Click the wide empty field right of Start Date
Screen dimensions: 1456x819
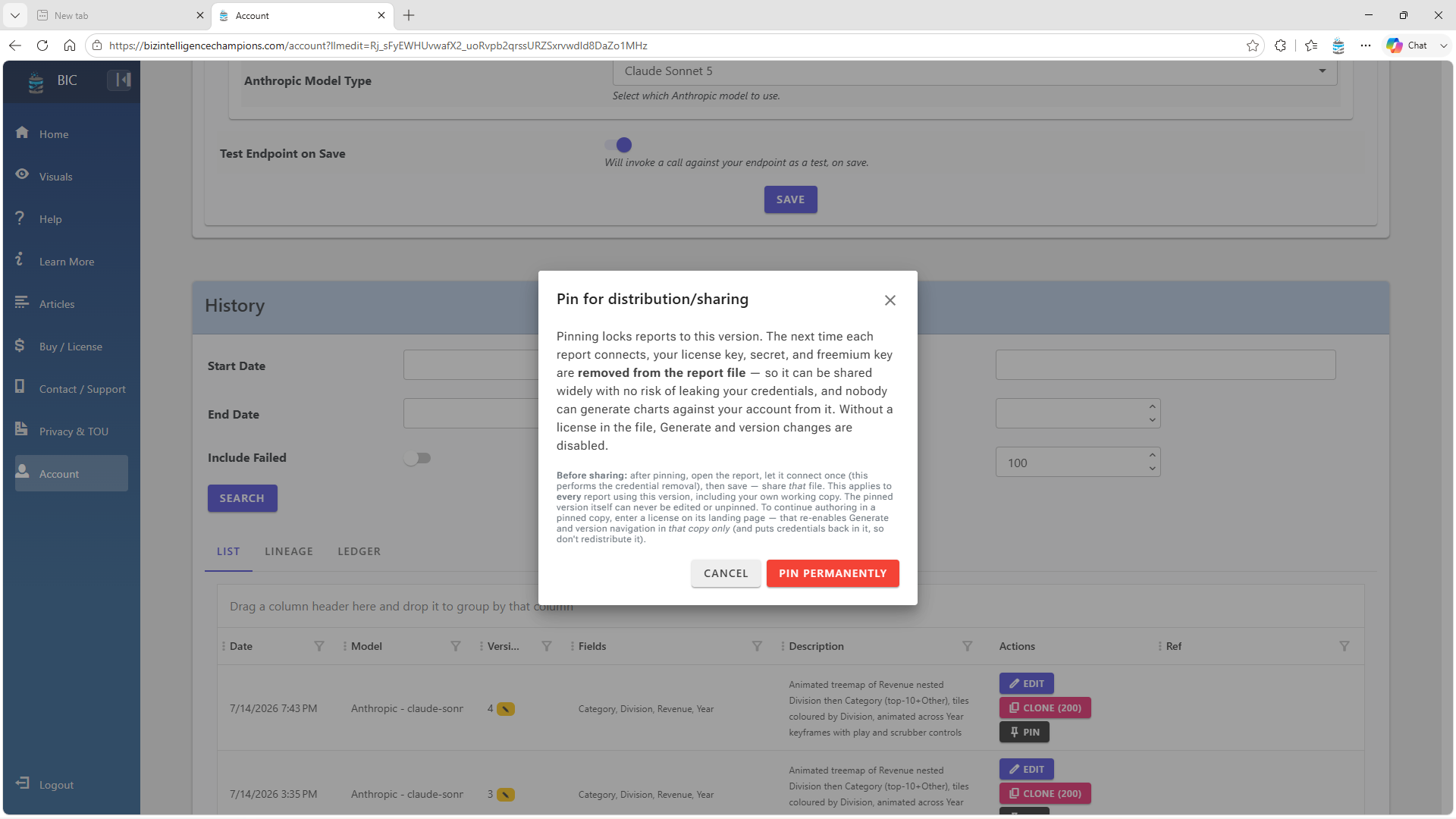tap(1166, 365)
